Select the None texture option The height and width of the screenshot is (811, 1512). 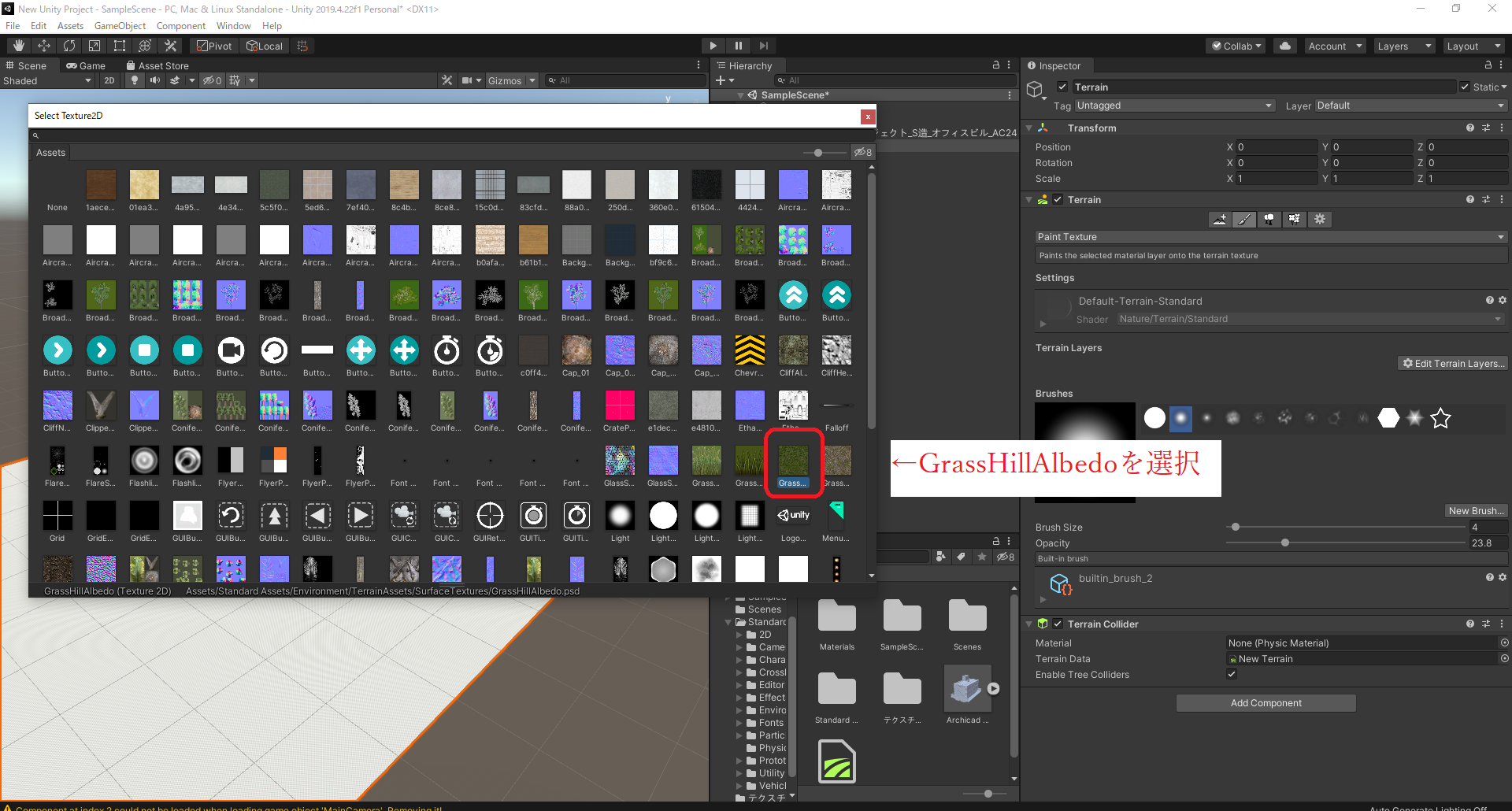click(x=57, y=191)
